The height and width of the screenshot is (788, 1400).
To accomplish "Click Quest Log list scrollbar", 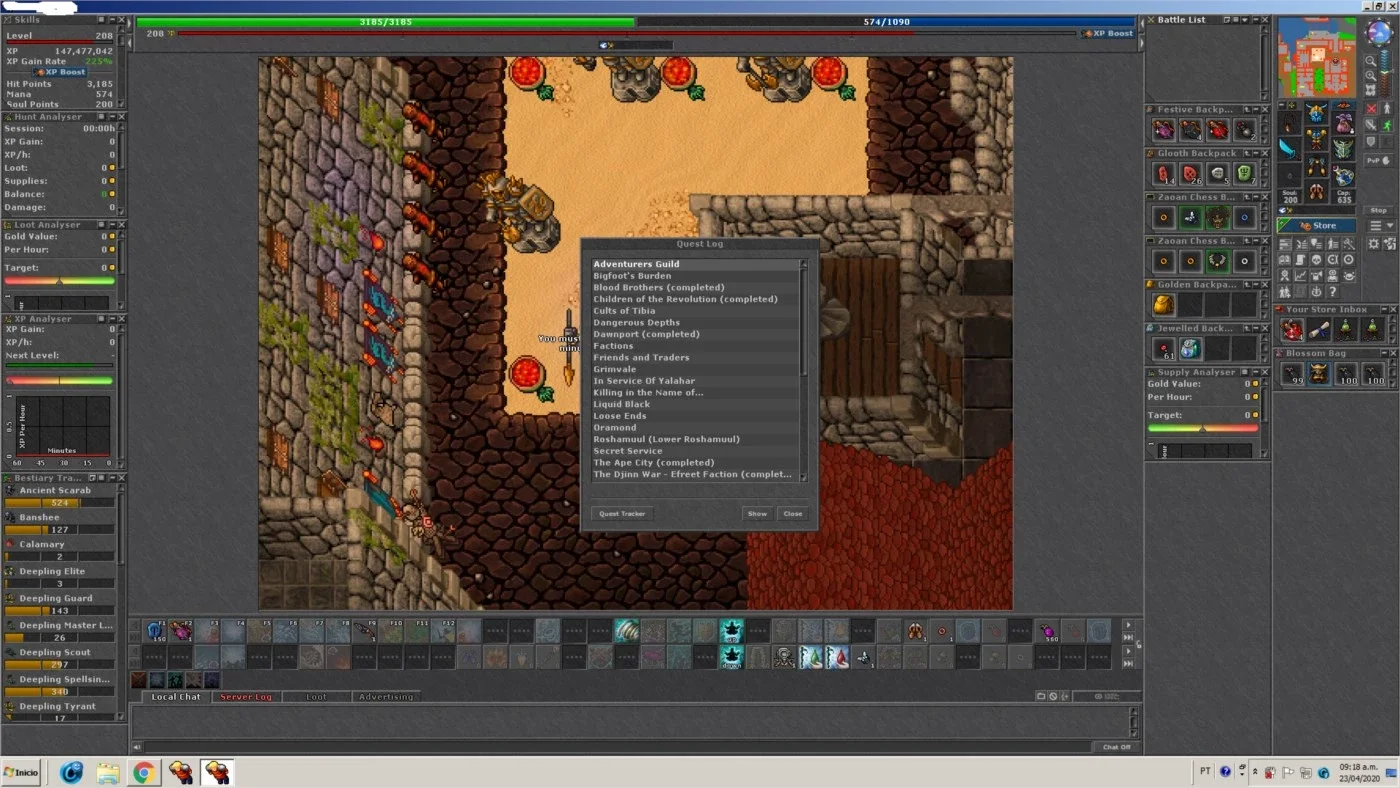I will [x=803, y=371].
